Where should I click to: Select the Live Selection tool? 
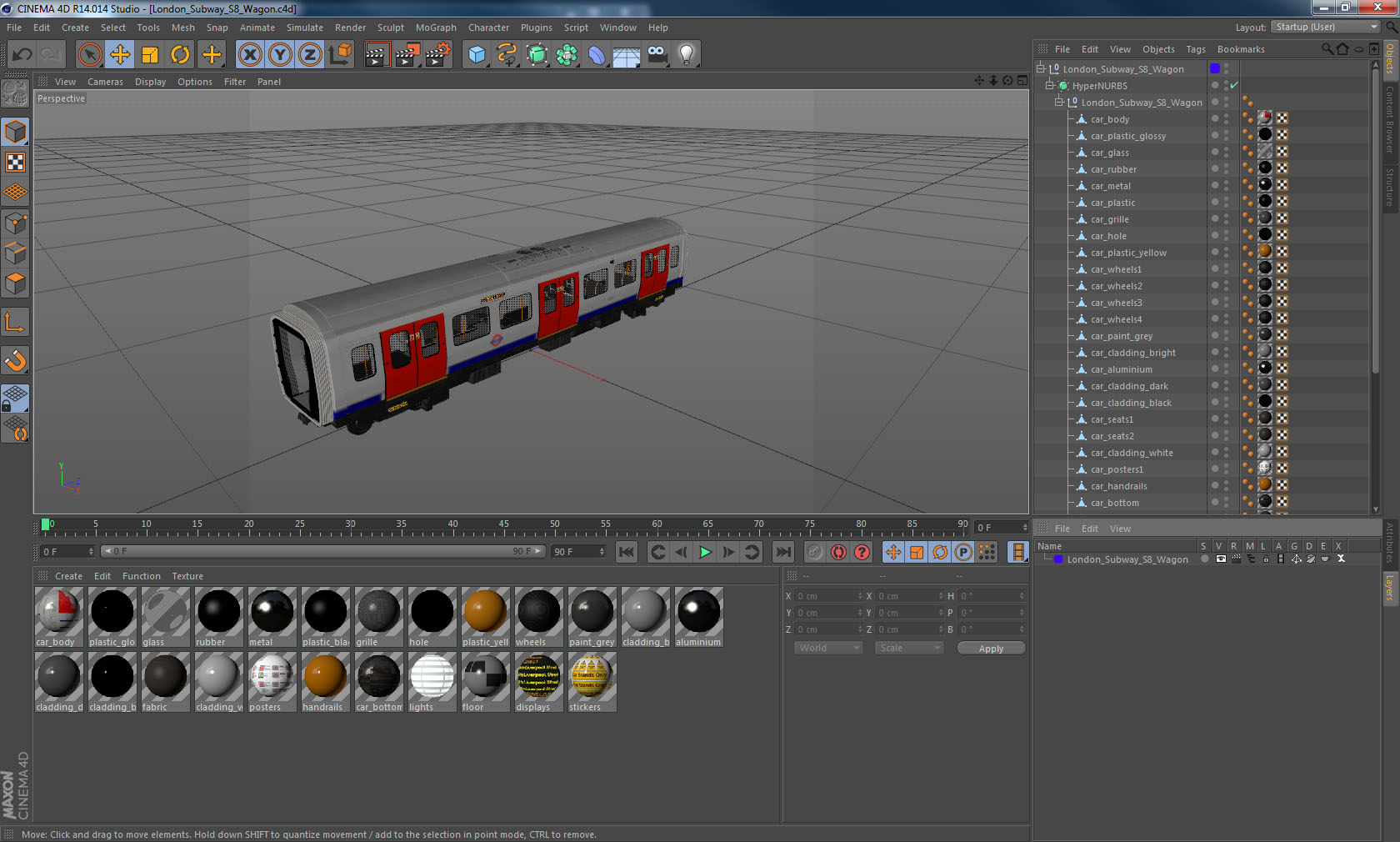[x=90, y=55]
